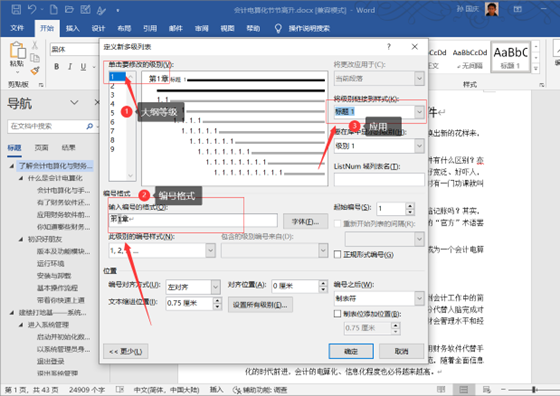The image size is (560, 396).
Task: Click the word count 24909 个字
Action: click(87, 390)
